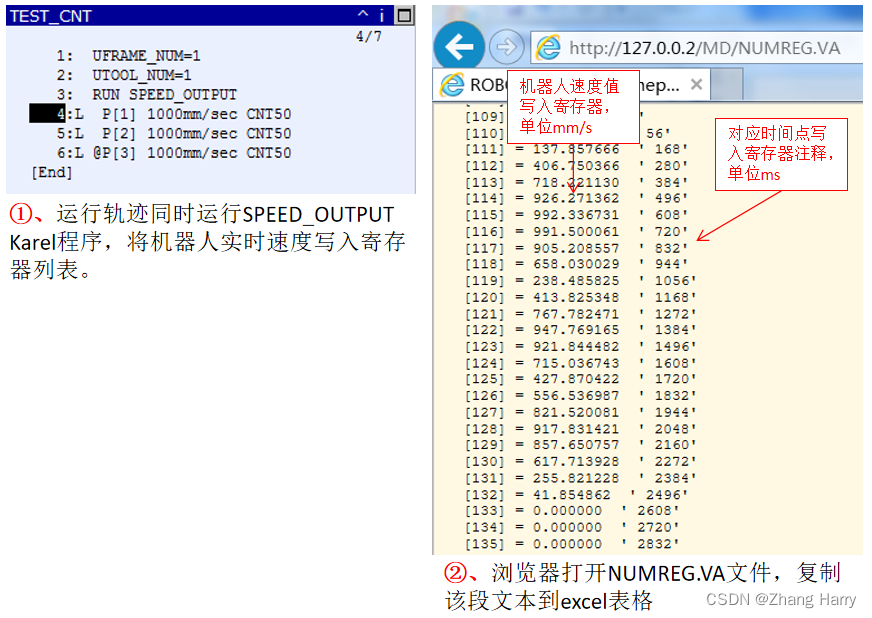872x618 pixels.
Task: Click register [129] value 857.650757
Action: click(x=576, y=444)
